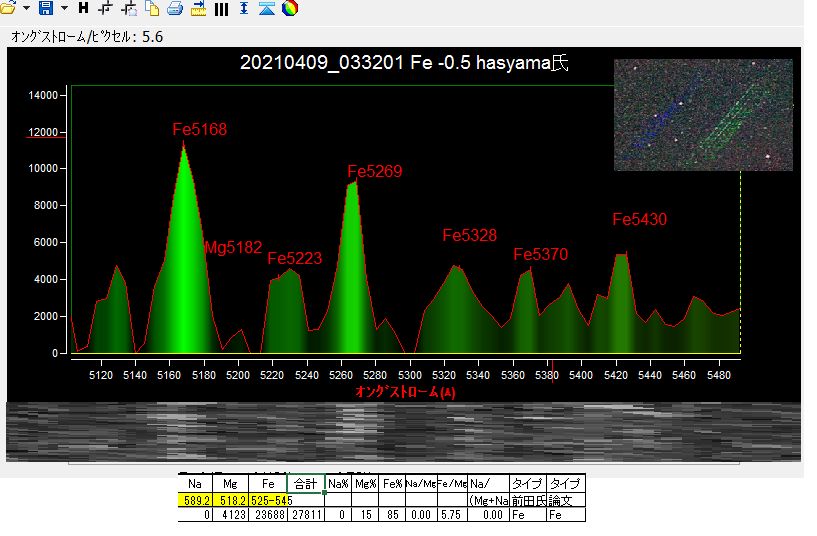
Task: Click the three vertical bars icon
Action: [x=221, y=8]
